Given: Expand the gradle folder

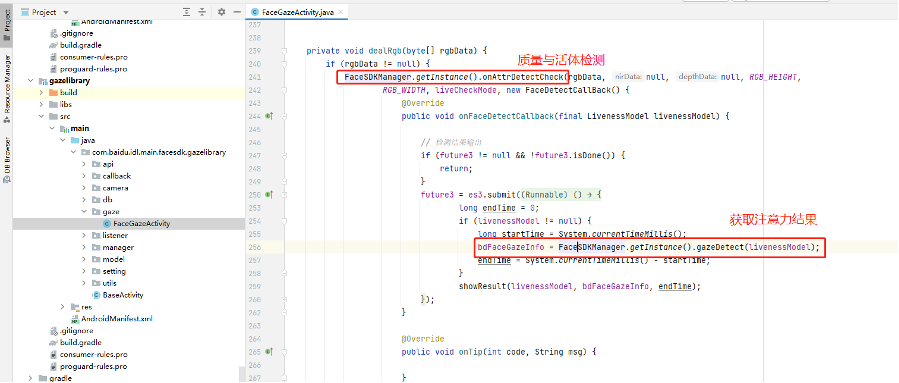Looking at the screenshot, I should tap(30, 378).
